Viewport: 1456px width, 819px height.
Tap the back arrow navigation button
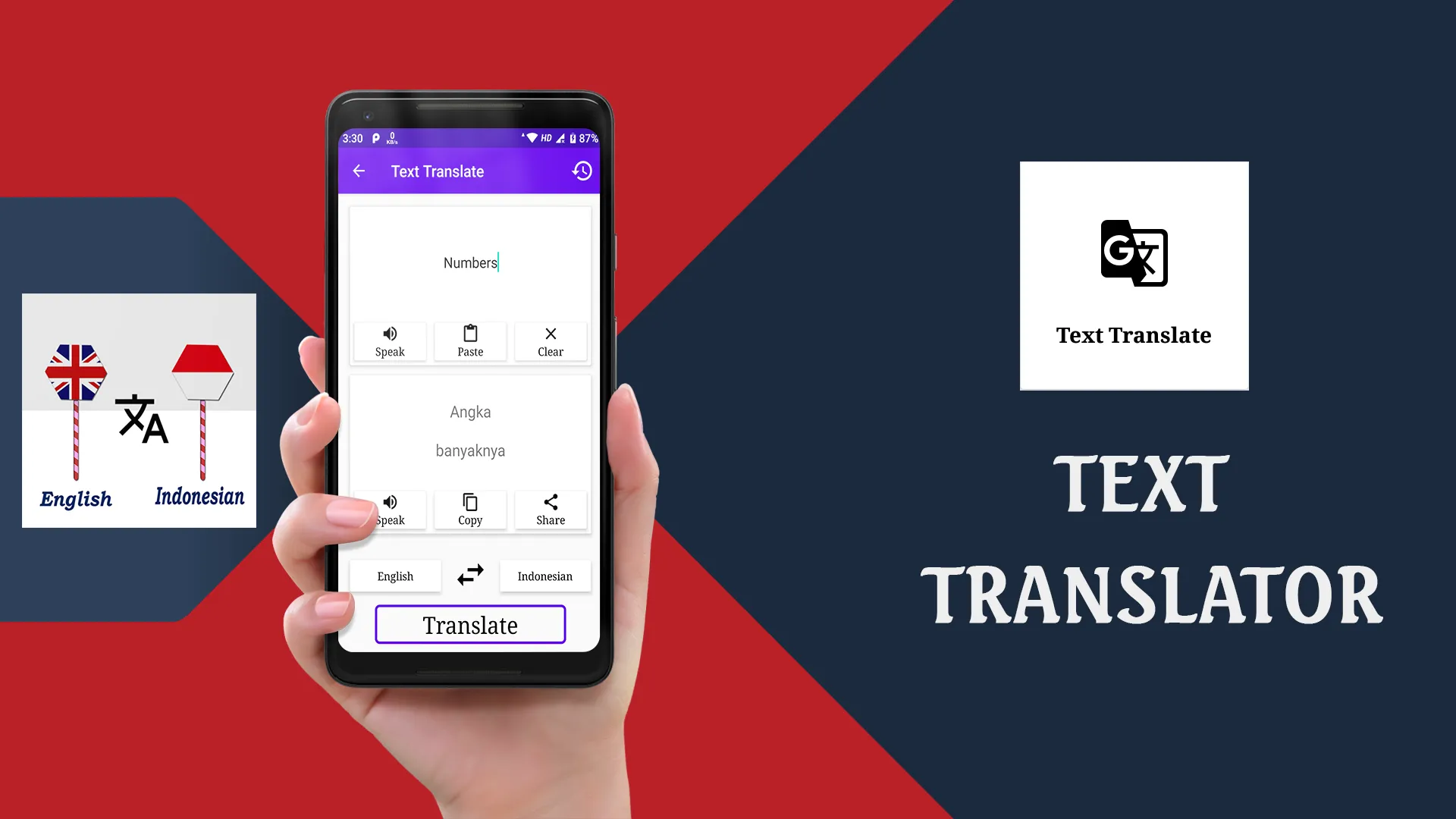(360, 170)
